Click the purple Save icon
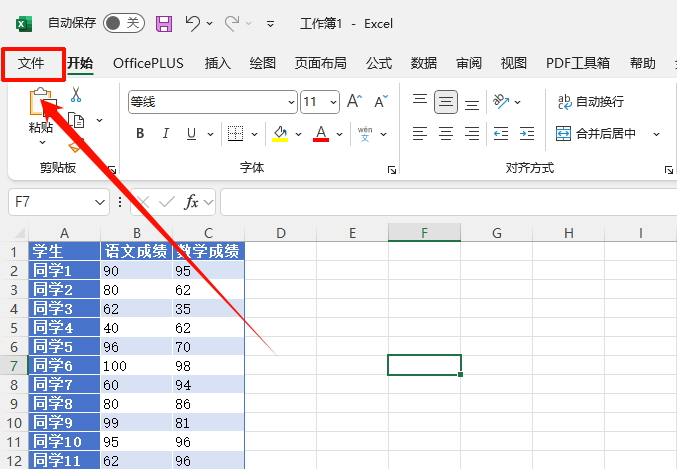This screenshot has height=469, width=677. point(164,23)
